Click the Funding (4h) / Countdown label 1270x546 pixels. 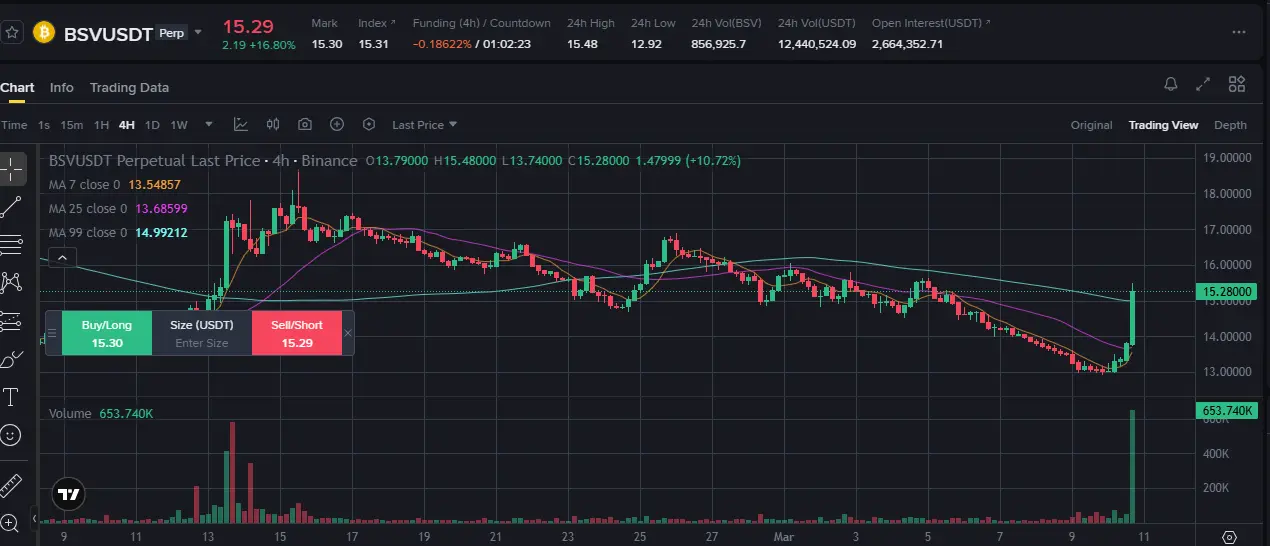click(482, 23)
